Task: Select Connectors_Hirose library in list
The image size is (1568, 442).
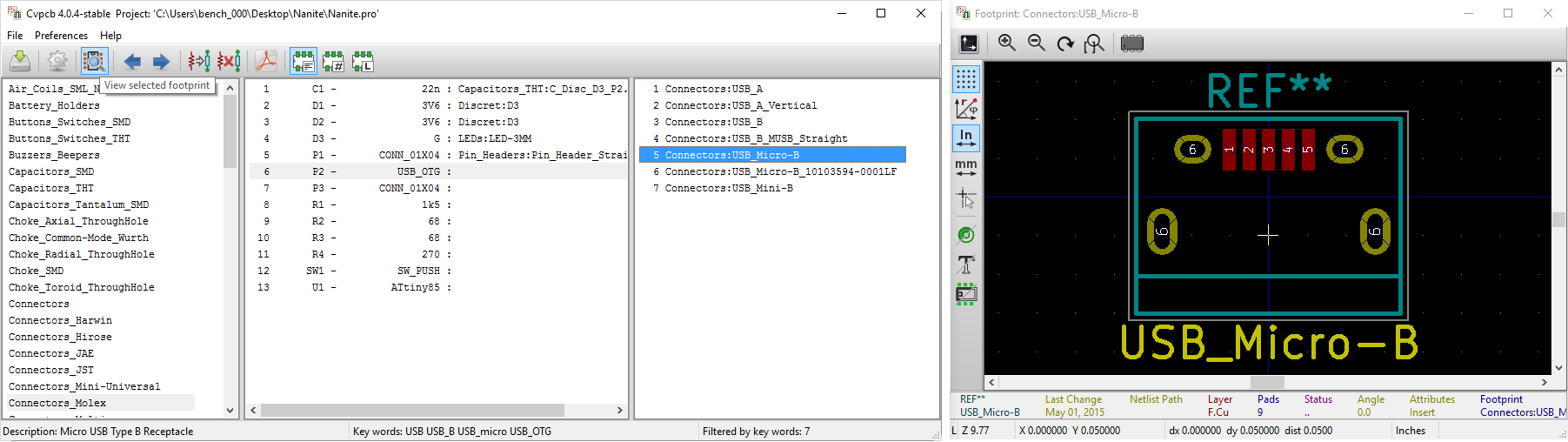Action: [60, 337]
